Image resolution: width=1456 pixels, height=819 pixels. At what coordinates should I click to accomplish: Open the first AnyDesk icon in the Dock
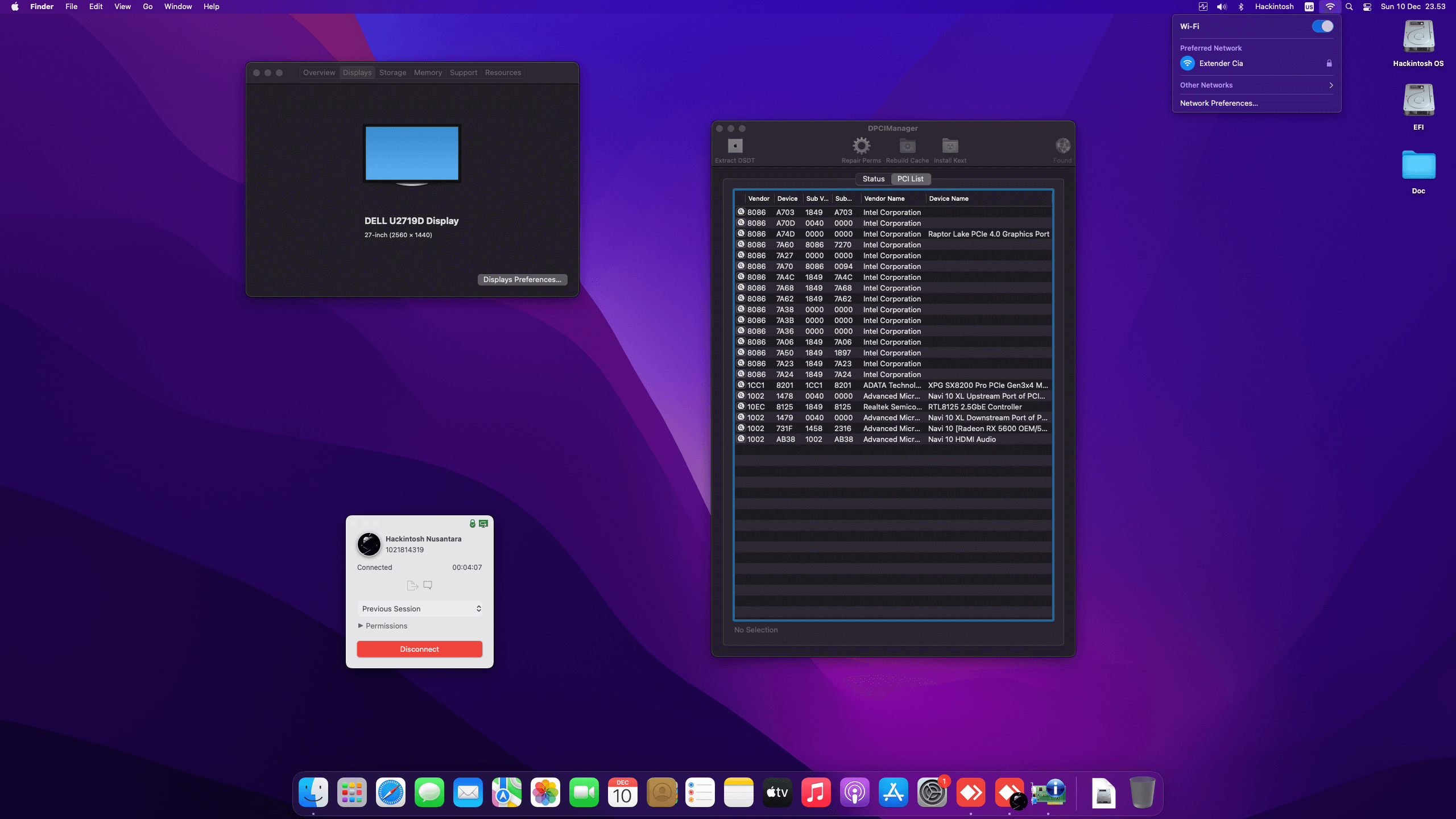971,792
